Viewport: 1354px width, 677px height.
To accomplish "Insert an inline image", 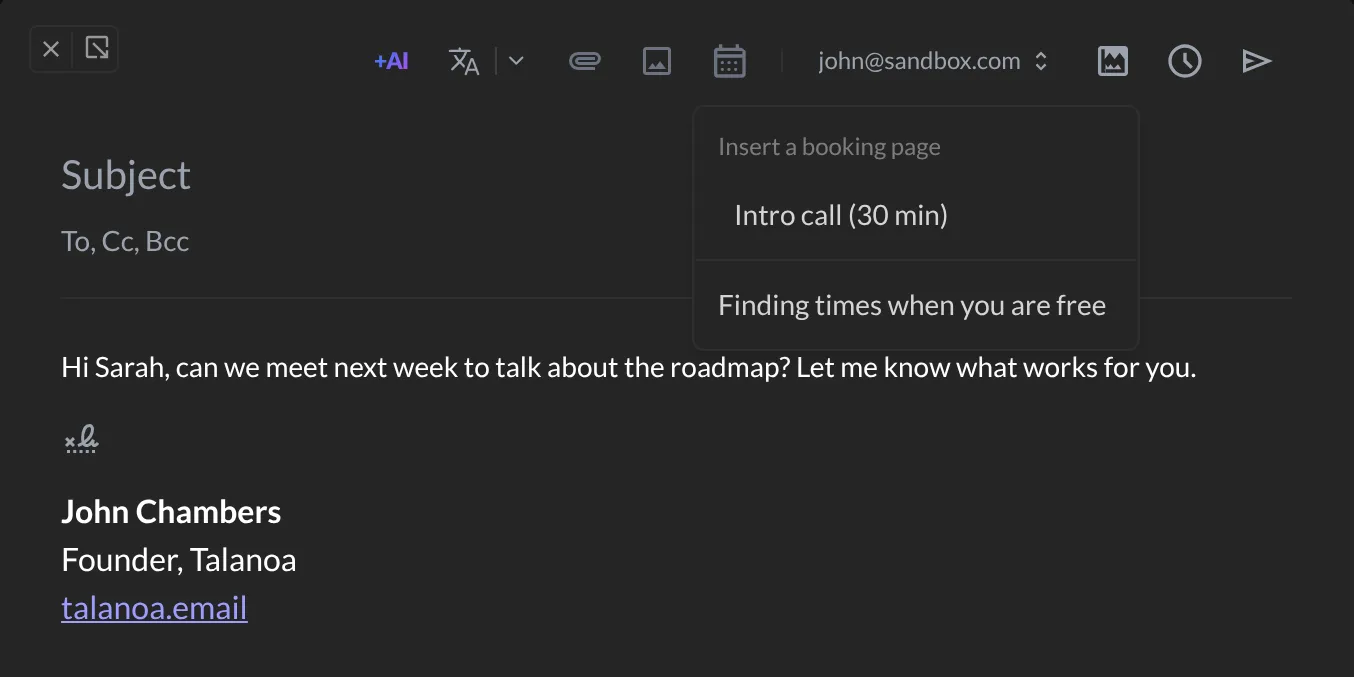I will click(x=656, y=61).
